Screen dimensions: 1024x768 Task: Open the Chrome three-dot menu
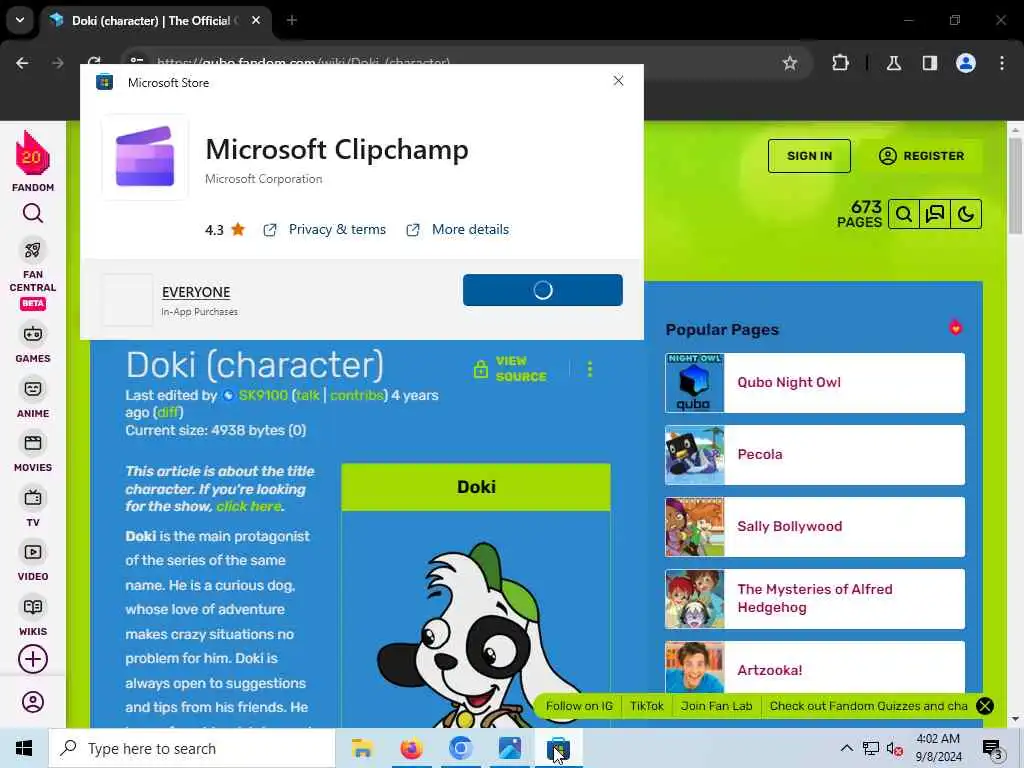pyautogui.click(x=1002, y=63)
